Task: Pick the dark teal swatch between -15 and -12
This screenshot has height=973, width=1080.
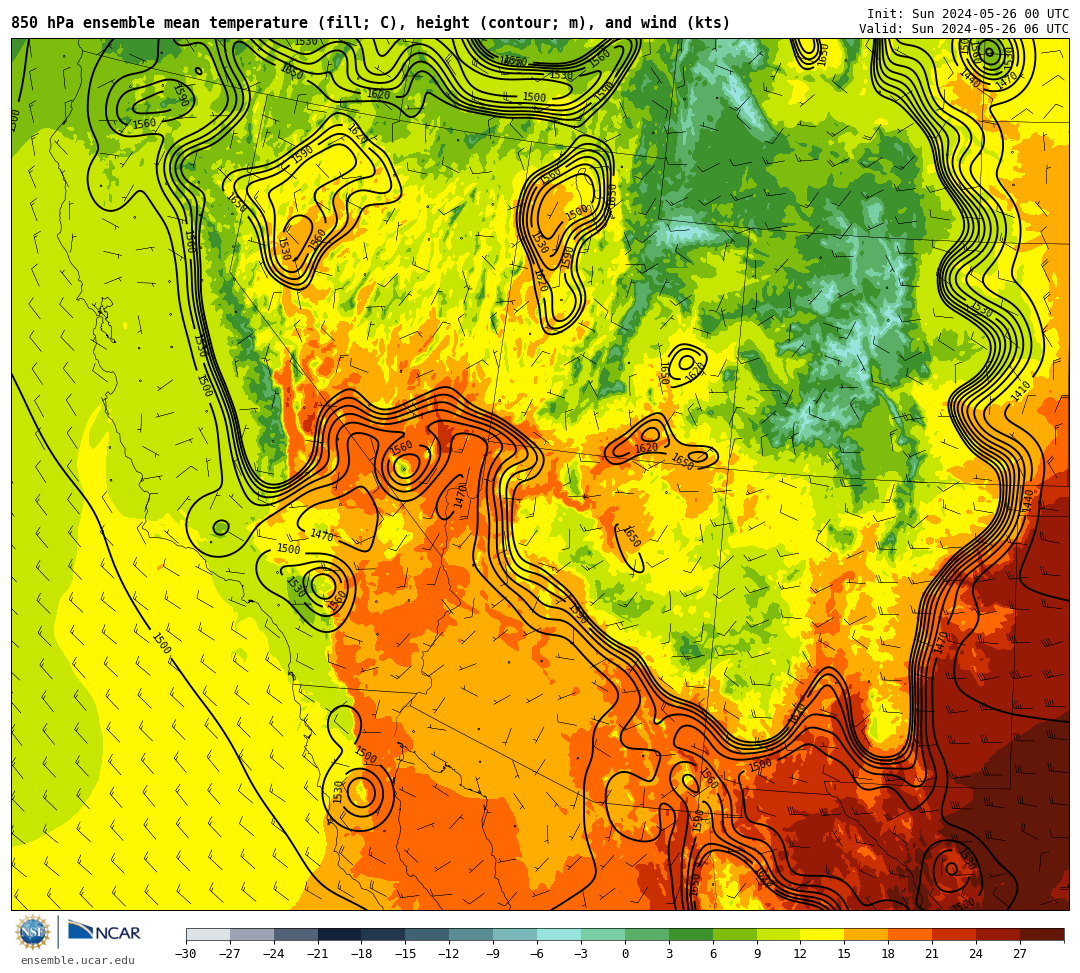Action: click(428, 934)
